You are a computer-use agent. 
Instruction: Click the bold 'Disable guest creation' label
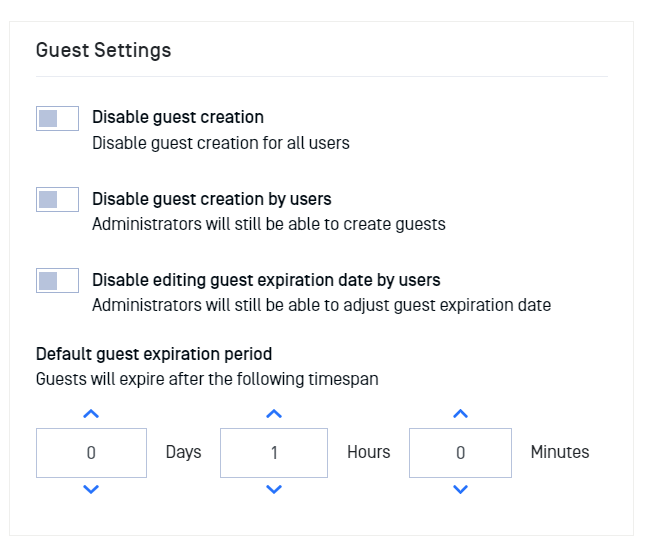coord(178,117)
